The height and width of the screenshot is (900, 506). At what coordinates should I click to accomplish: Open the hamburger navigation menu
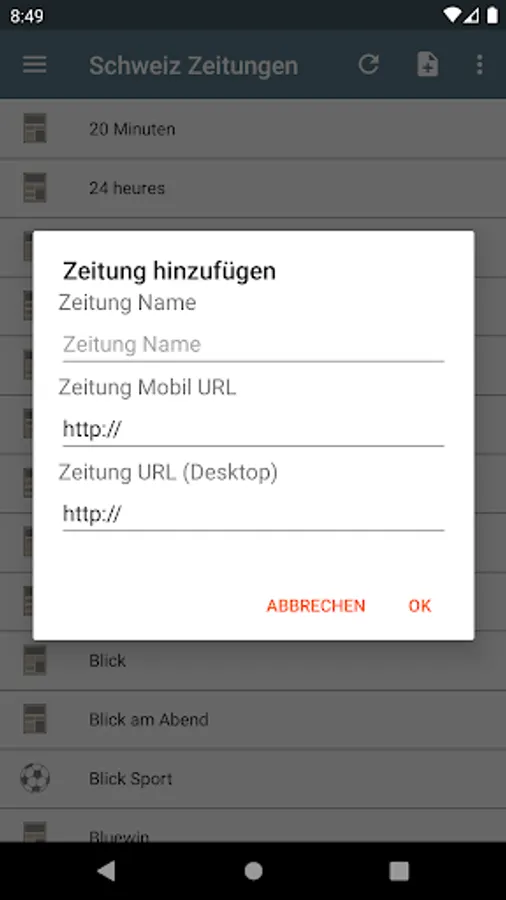(34, 64)
